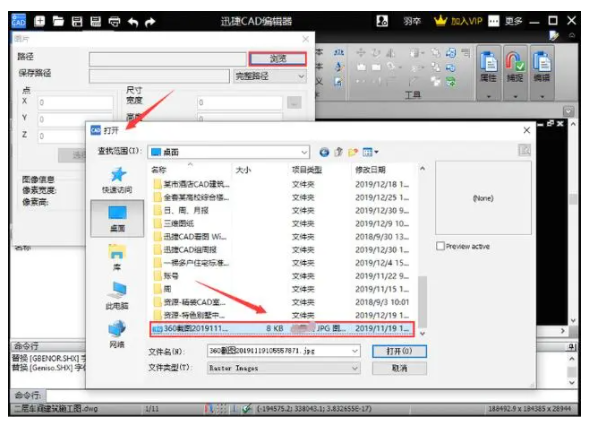The height and width of the screenshot is (423, 590).
Task: Select the folder dated 2019/12/18
Action: [x=282, y=184]
